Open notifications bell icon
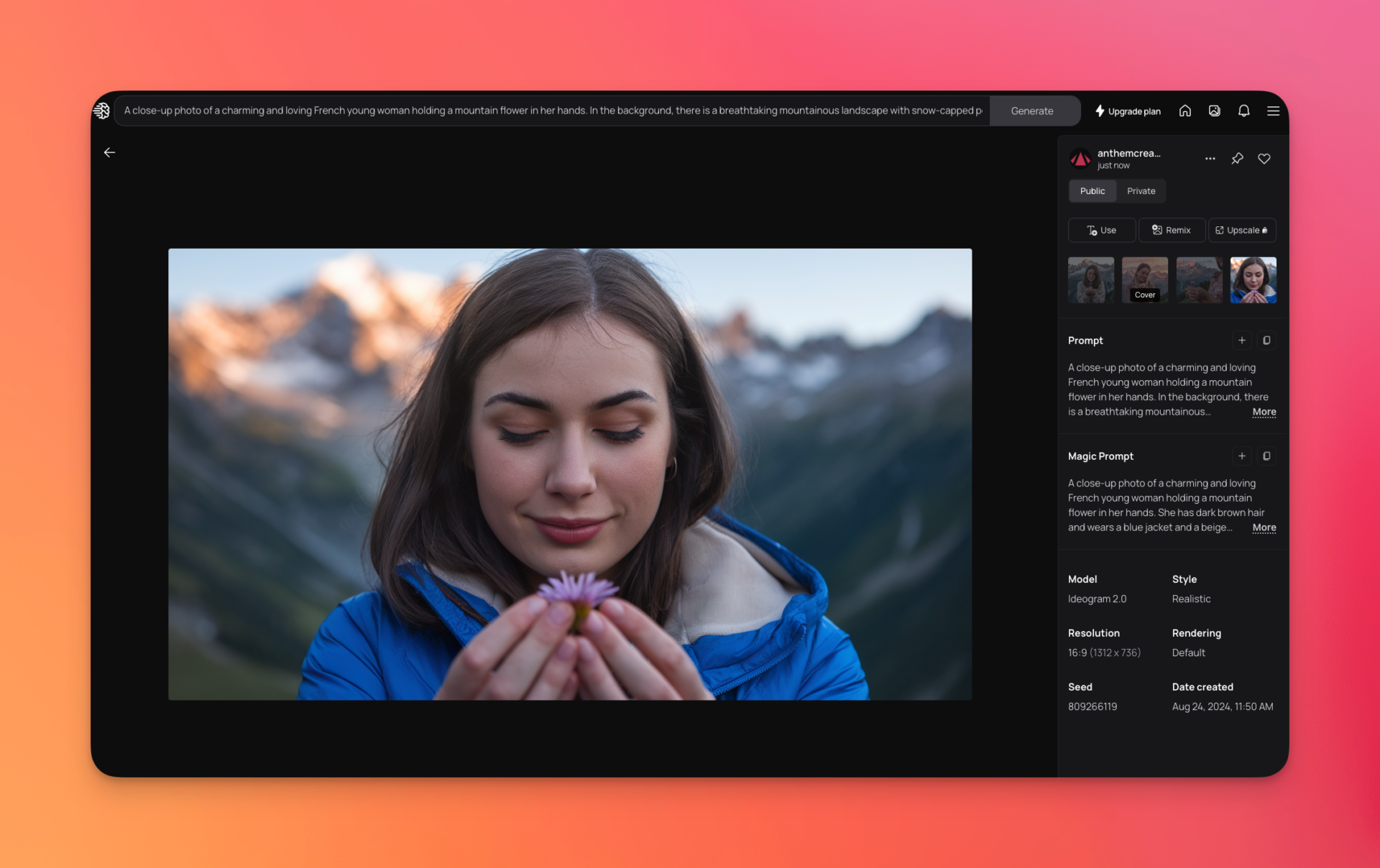This screenshot has height=868, width=1380. tap(1243, 111)
